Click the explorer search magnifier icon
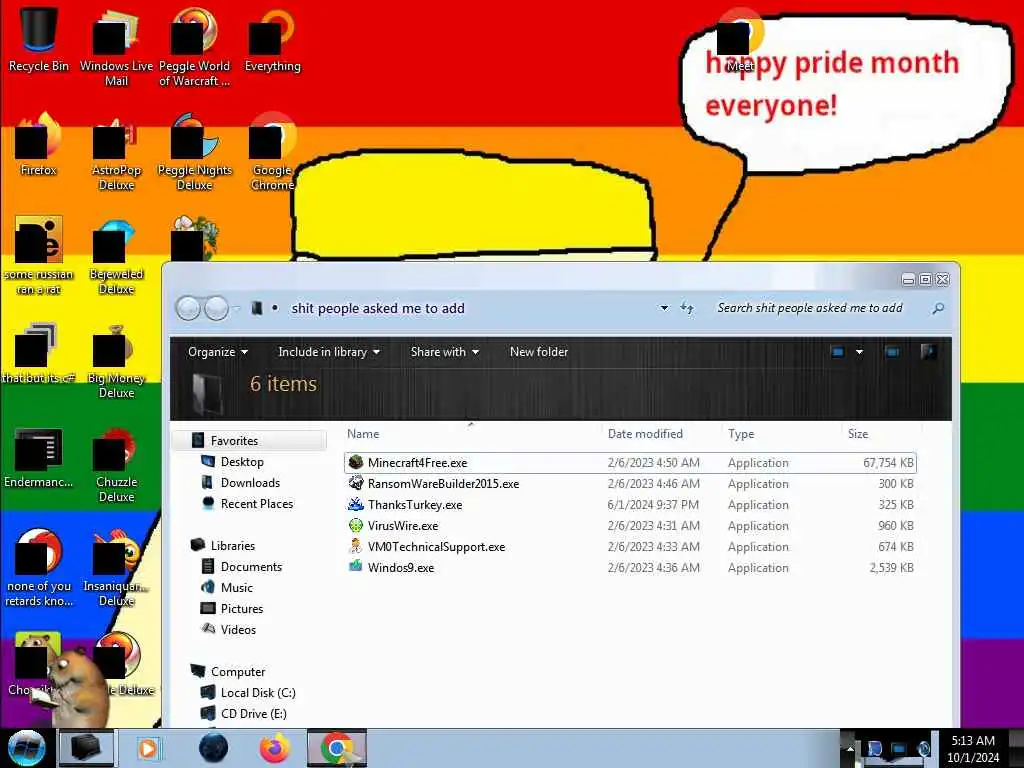Viewport: 1024px width, 768px height. tap(938, 308)
